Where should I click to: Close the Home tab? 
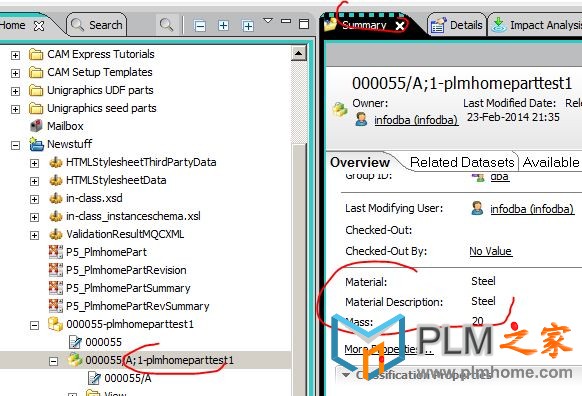point(39,26)
